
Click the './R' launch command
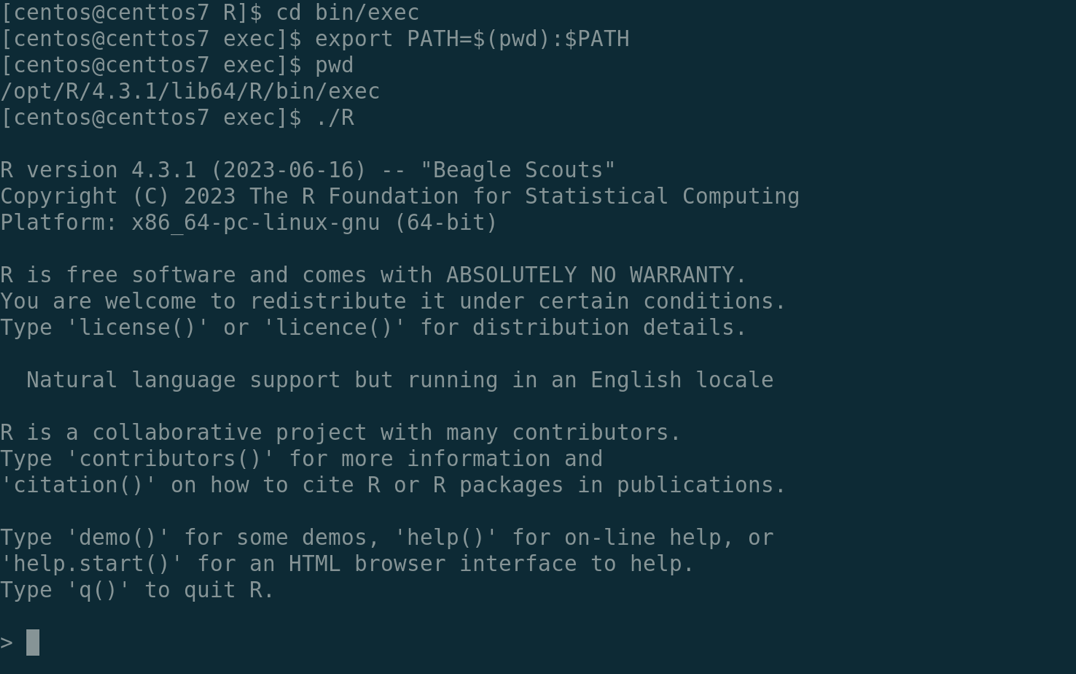pos(334,118)
